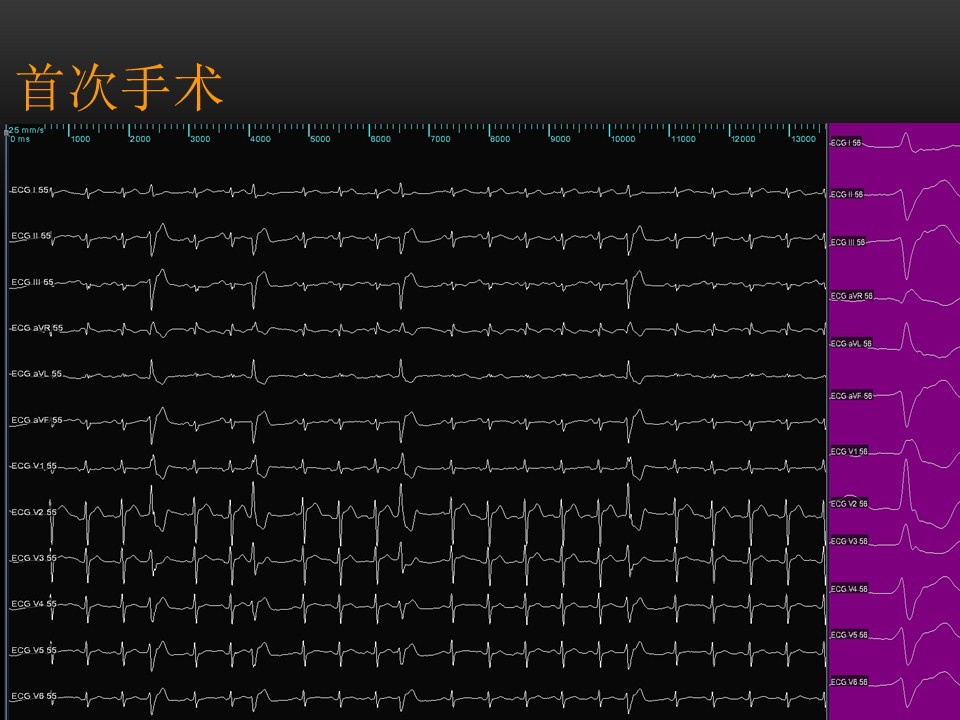960x720 pixels.
Task: Click the 3000 ms mark on time ruler
Action: [200, 139]
